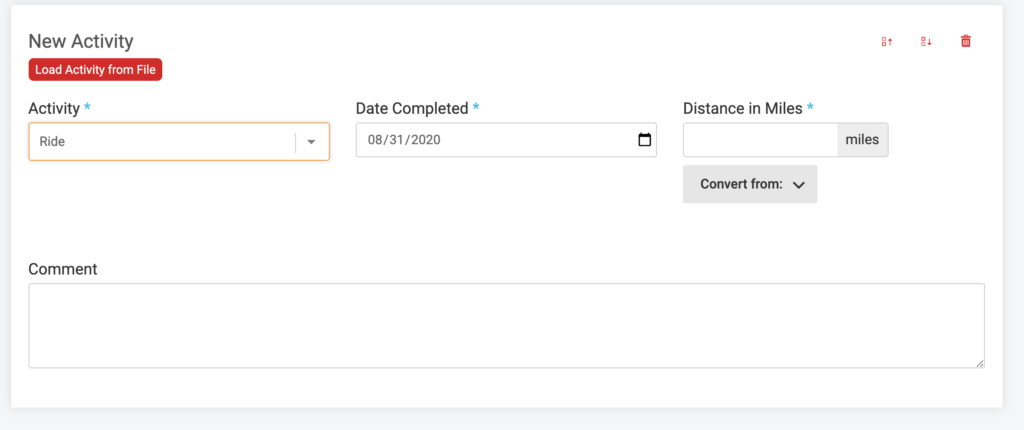Image resolution: width=1024 pixels, height=430 pixels.
Task: Open the calendar picker icon
Action: click(x=644, y=140)
